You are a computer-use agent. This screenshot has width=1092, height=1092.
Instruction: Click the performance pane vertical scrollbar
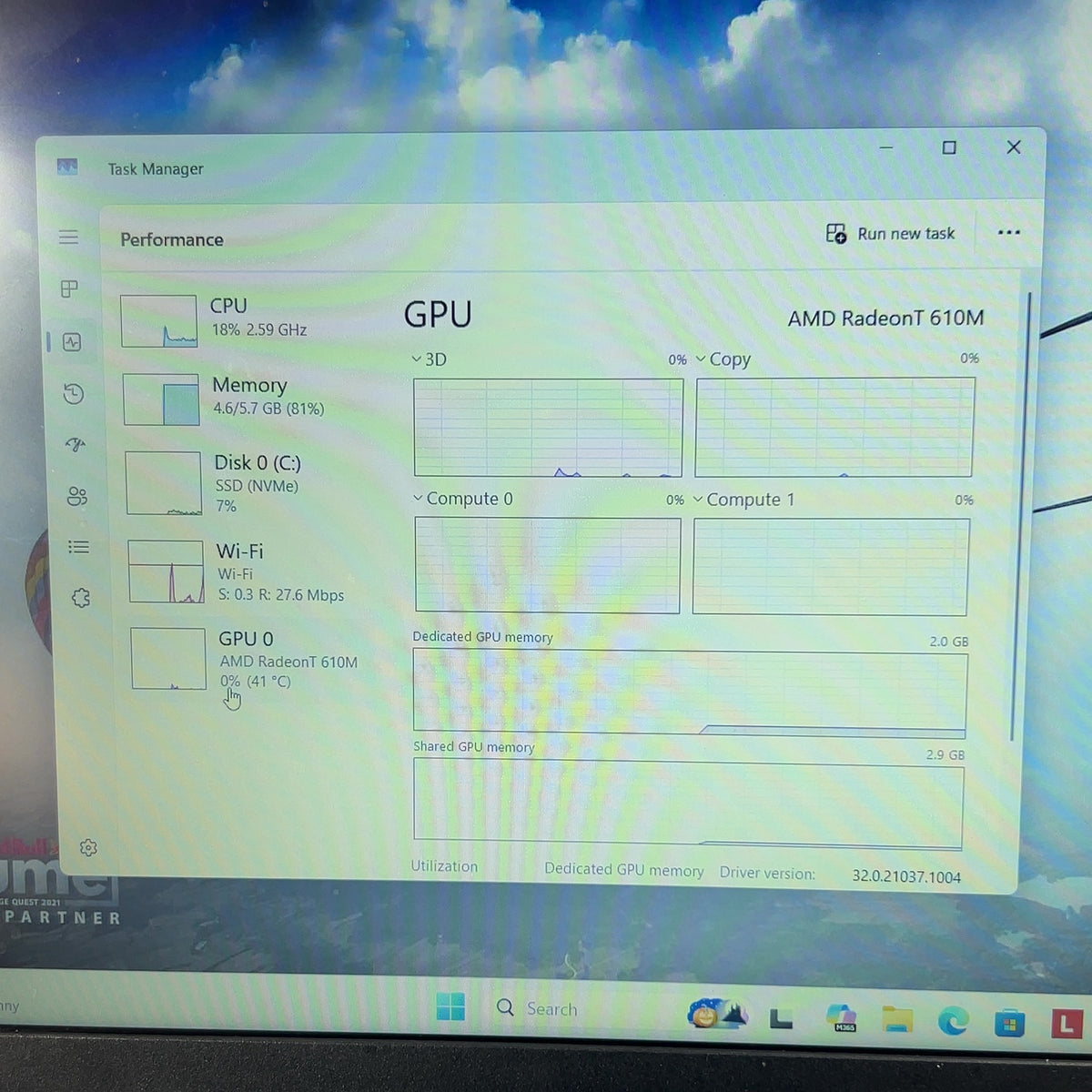(1021, 516)
